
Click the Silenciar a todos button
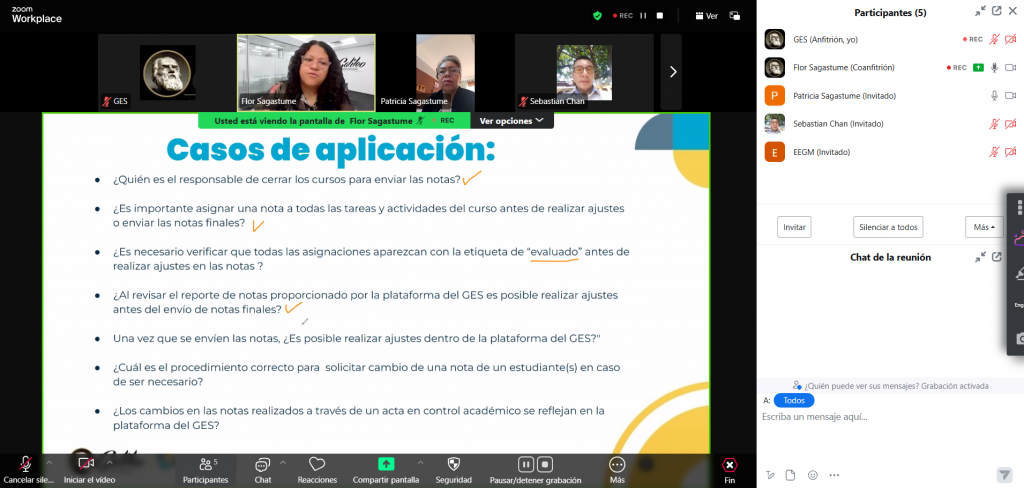click(888, 227)
